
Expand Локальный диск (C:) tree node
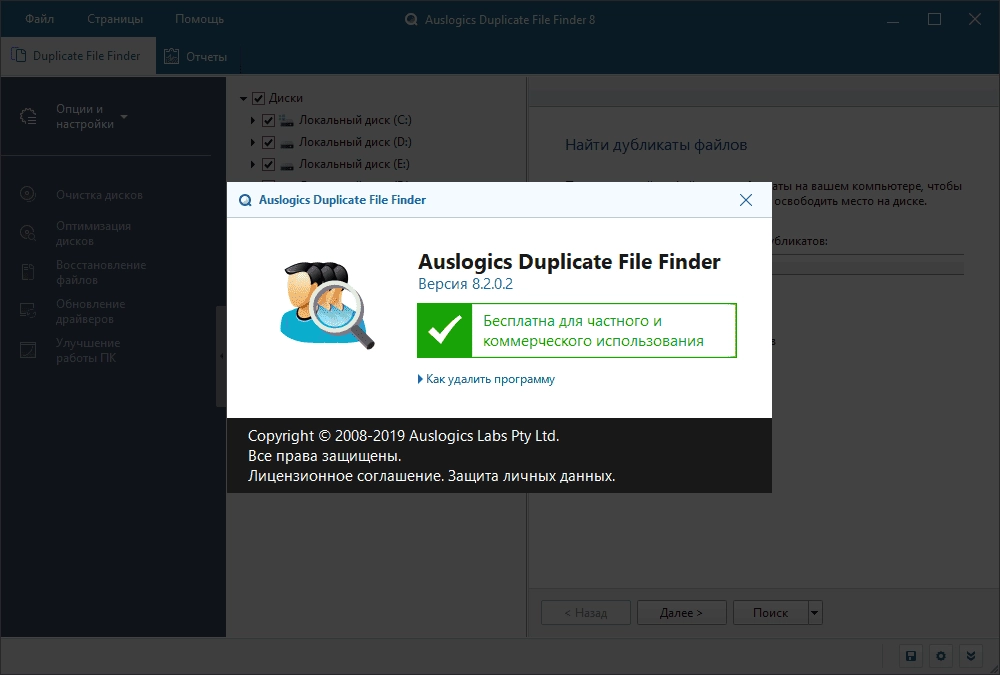coord(253,120)
